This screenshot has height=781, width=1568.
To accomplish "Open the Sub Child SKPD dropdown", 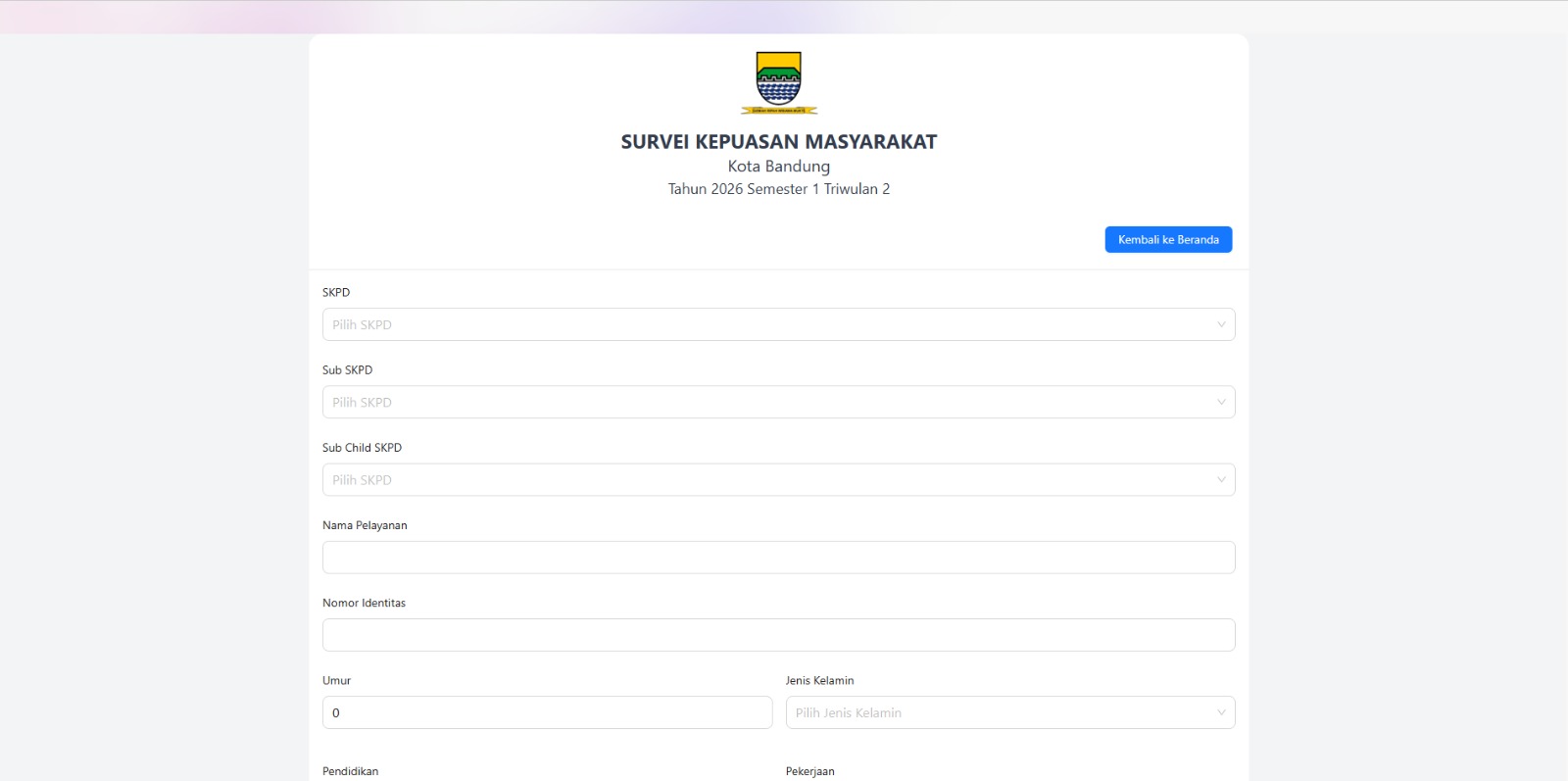I will 778,479.
